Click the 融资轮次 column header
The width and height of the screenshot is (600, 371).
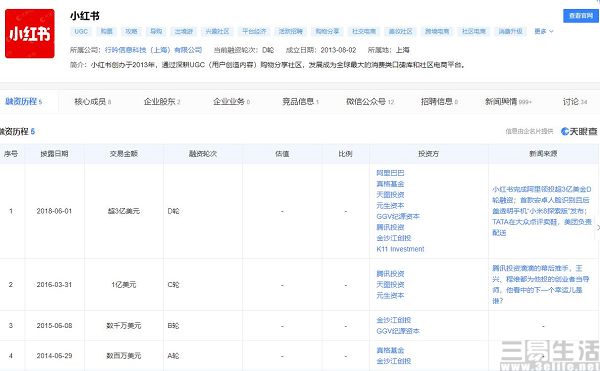tap(203, 154)
